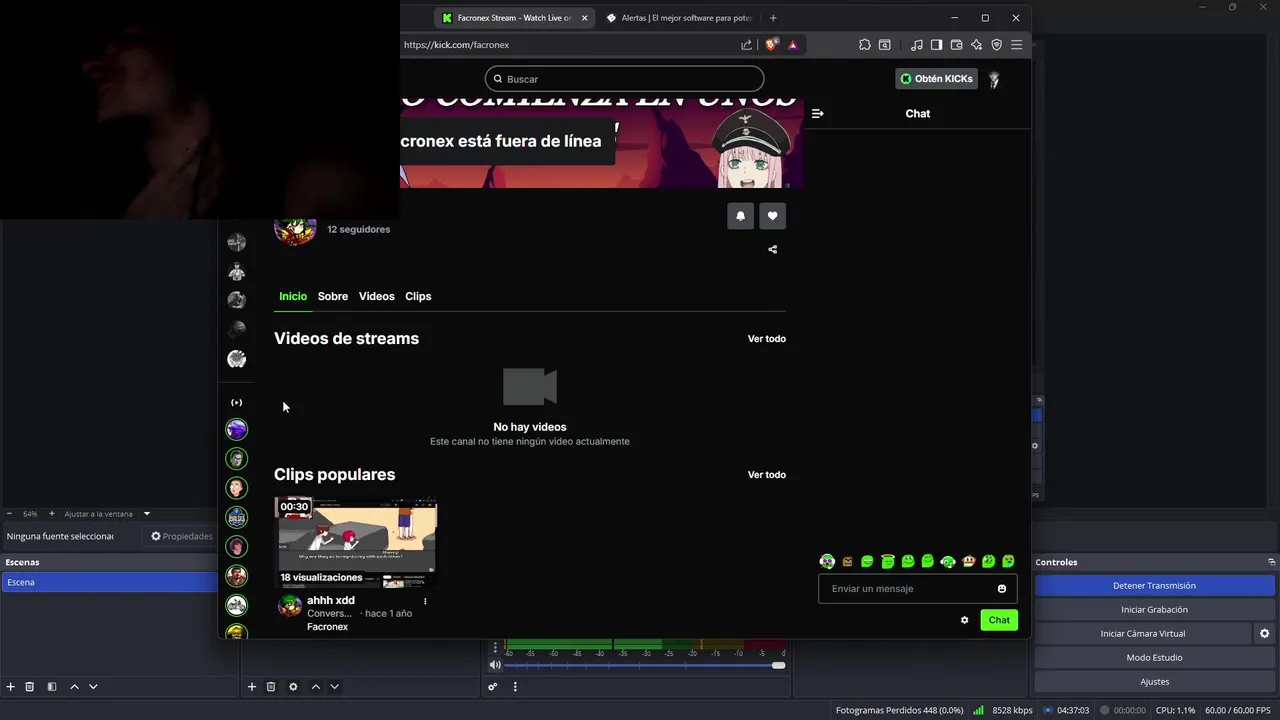Open Brave VPN shield icon
This screenshot has width=1280, height=720.
(x=996, y=44)
